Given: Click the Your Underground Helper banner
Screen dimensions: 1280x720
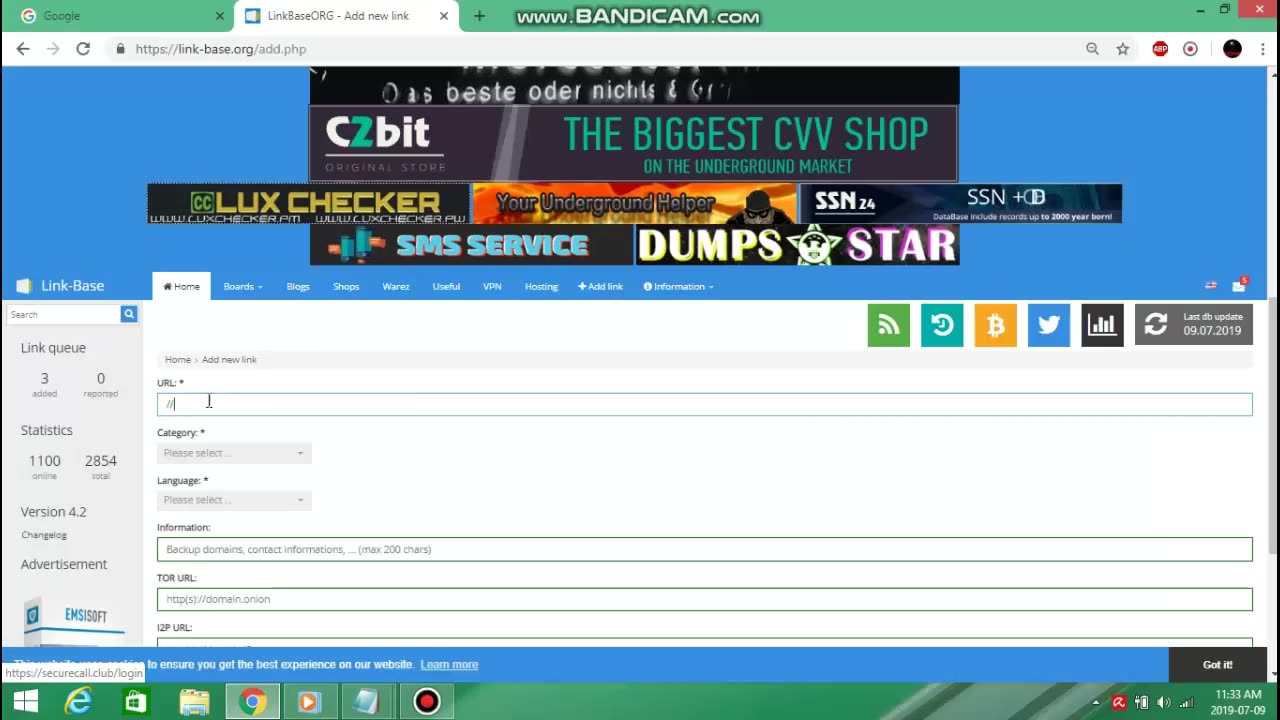Looking at the screenshot, I should tap(634, 203).
